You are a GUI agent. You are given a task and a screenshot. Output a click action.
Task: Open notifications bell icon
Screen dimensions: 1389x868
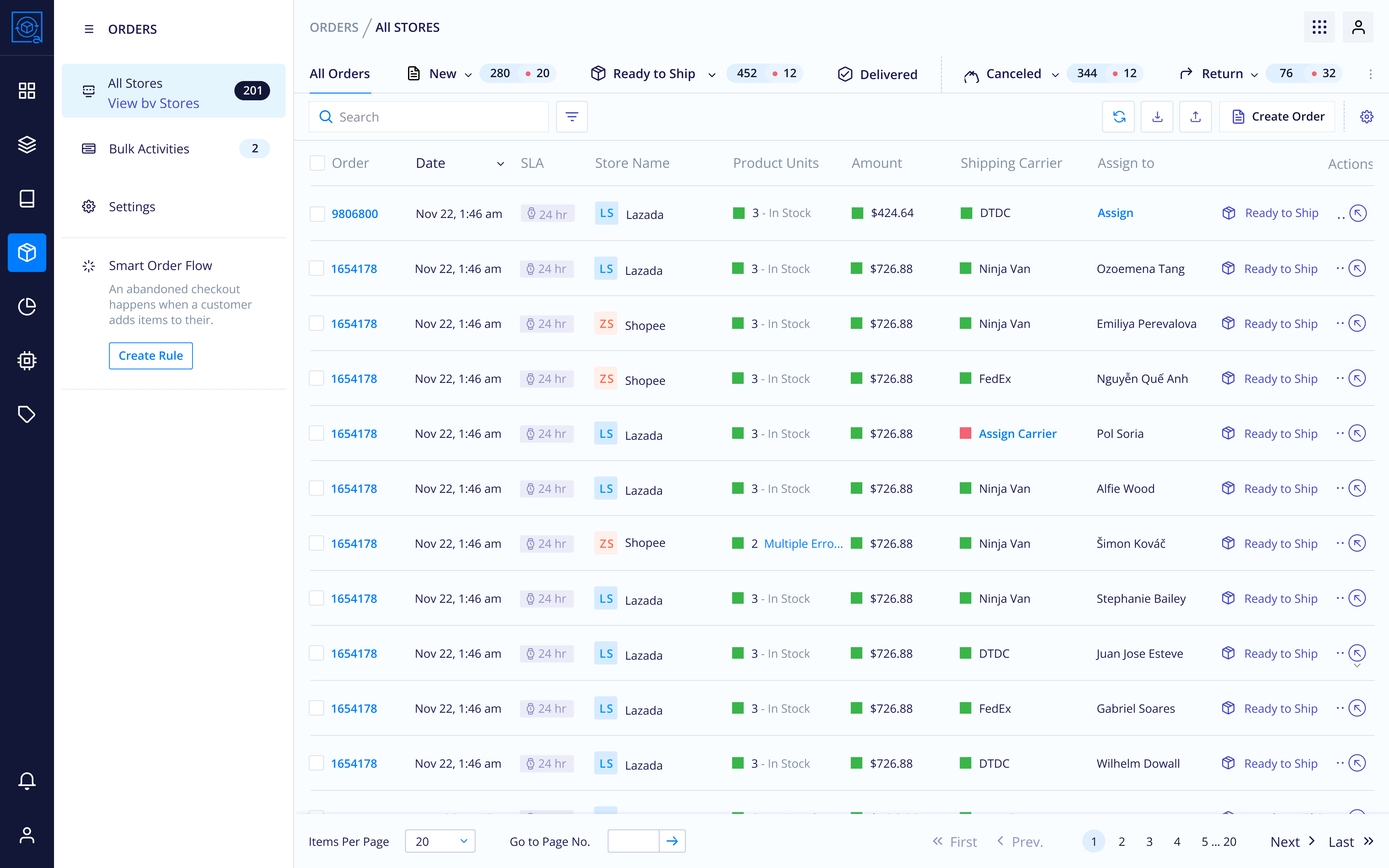coord(27,781)
